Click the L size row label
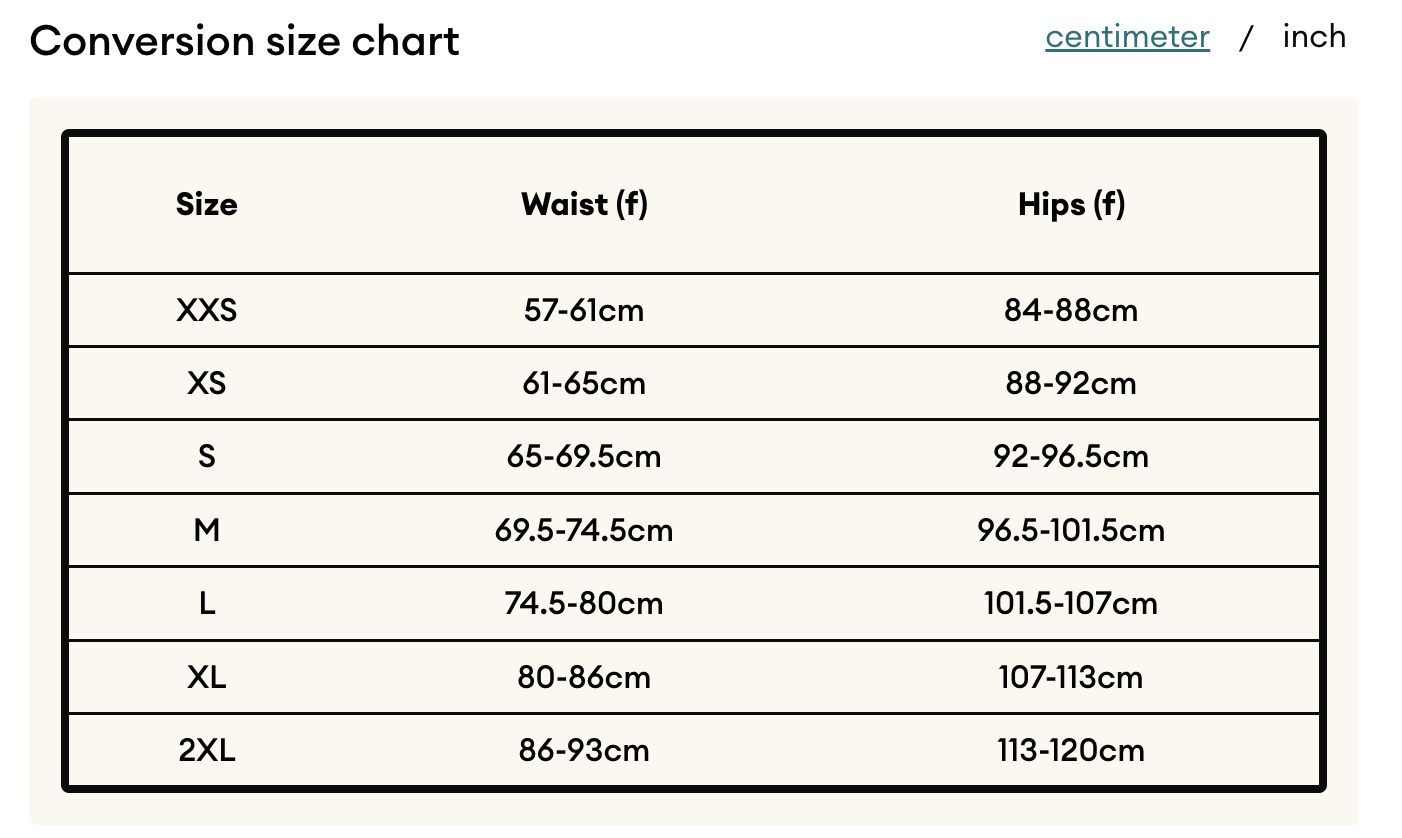Screen dimensions: 1402x838 pos(207,604)
